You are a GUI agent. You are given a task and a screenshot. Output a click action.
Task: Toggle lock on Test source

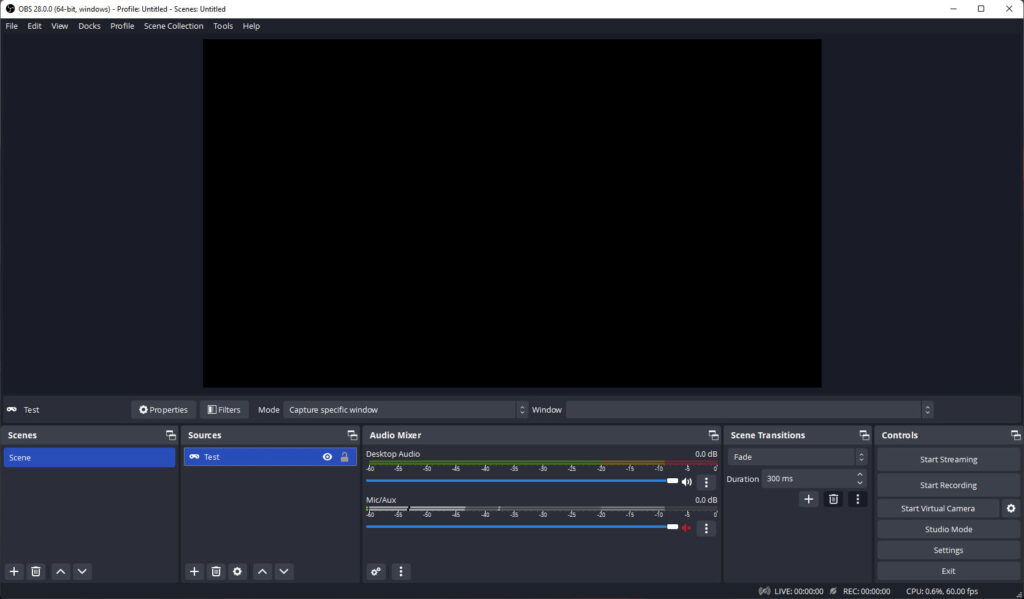point(344,457)
